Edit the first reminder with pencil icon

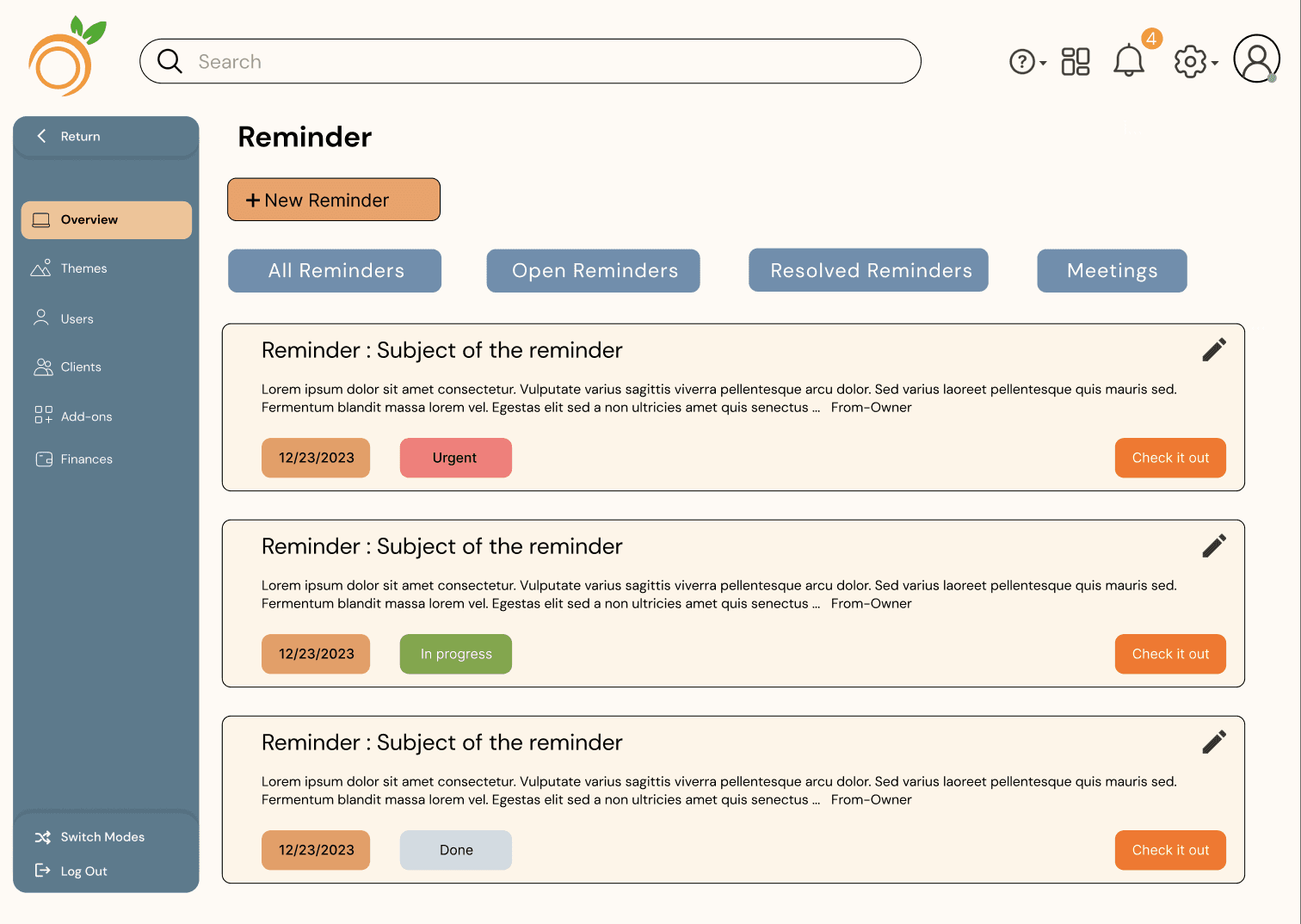[1214, 349]
